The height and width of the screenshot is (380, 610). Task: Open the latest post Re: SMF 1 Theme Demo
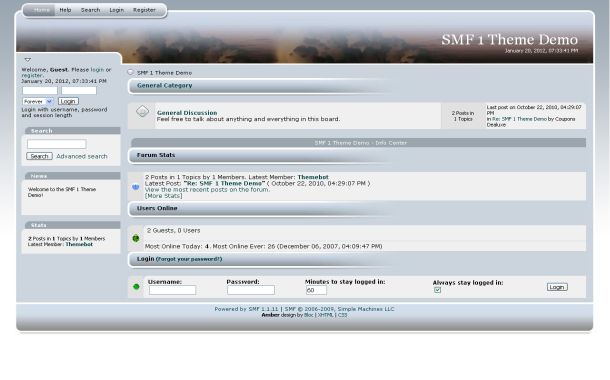[x=224, y=183]
